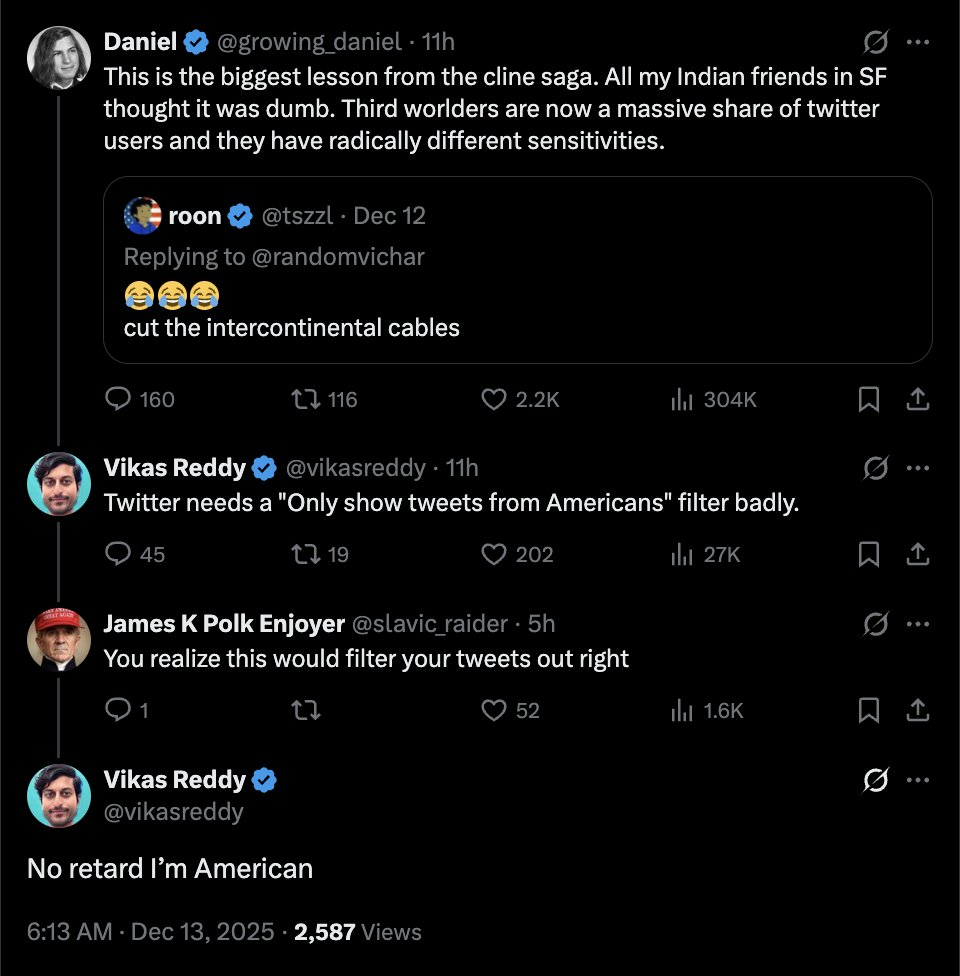Screen dimensions: 960x976
Task: Open more options on Daniel's tweet
Action: 917,42
